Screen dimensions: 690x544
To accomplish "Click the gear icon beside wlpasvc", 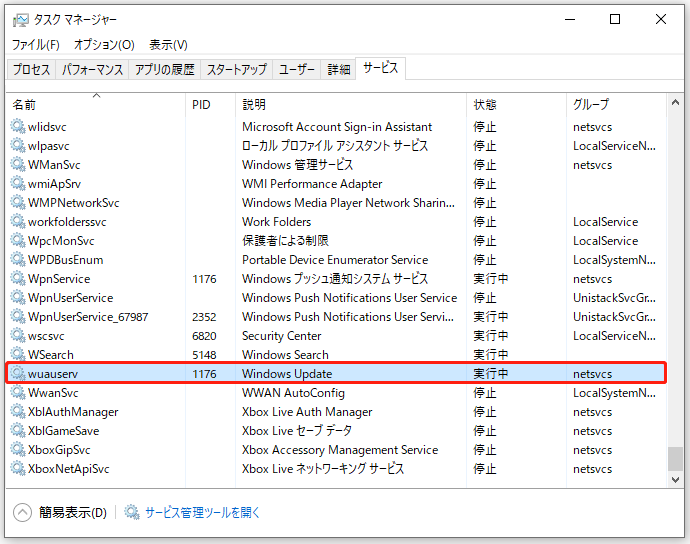I will (18, 145).
